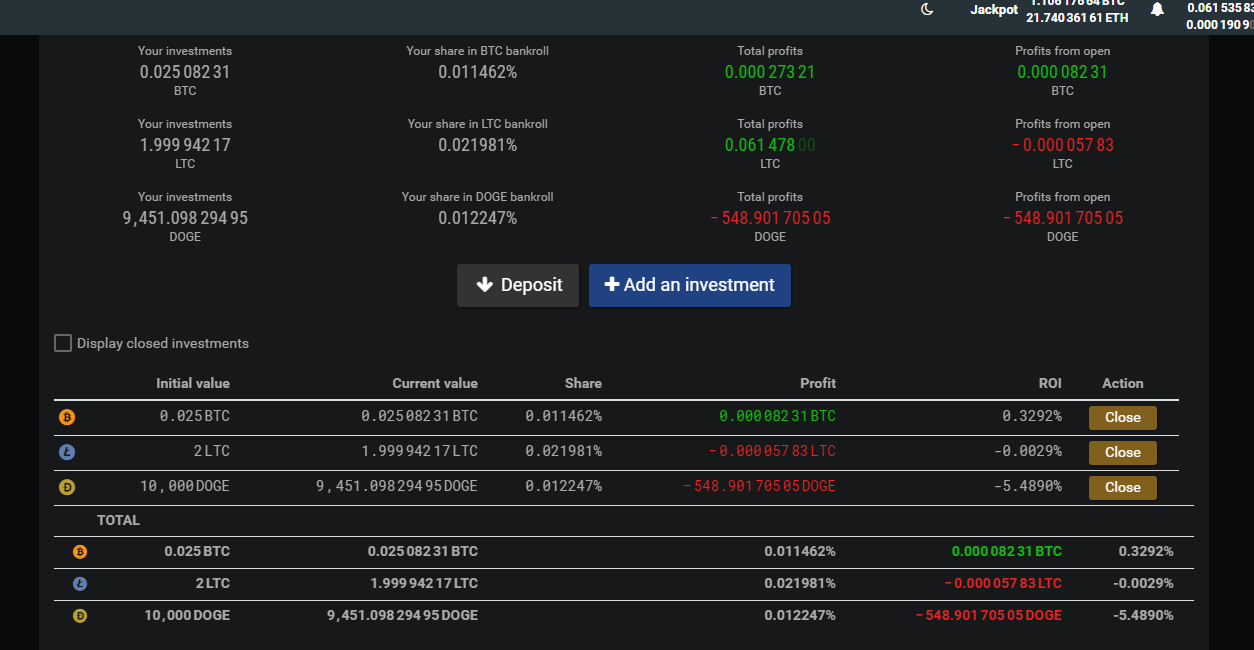The image size is (1254, 650).
Task: Click Profit column header
Action: 818,383
